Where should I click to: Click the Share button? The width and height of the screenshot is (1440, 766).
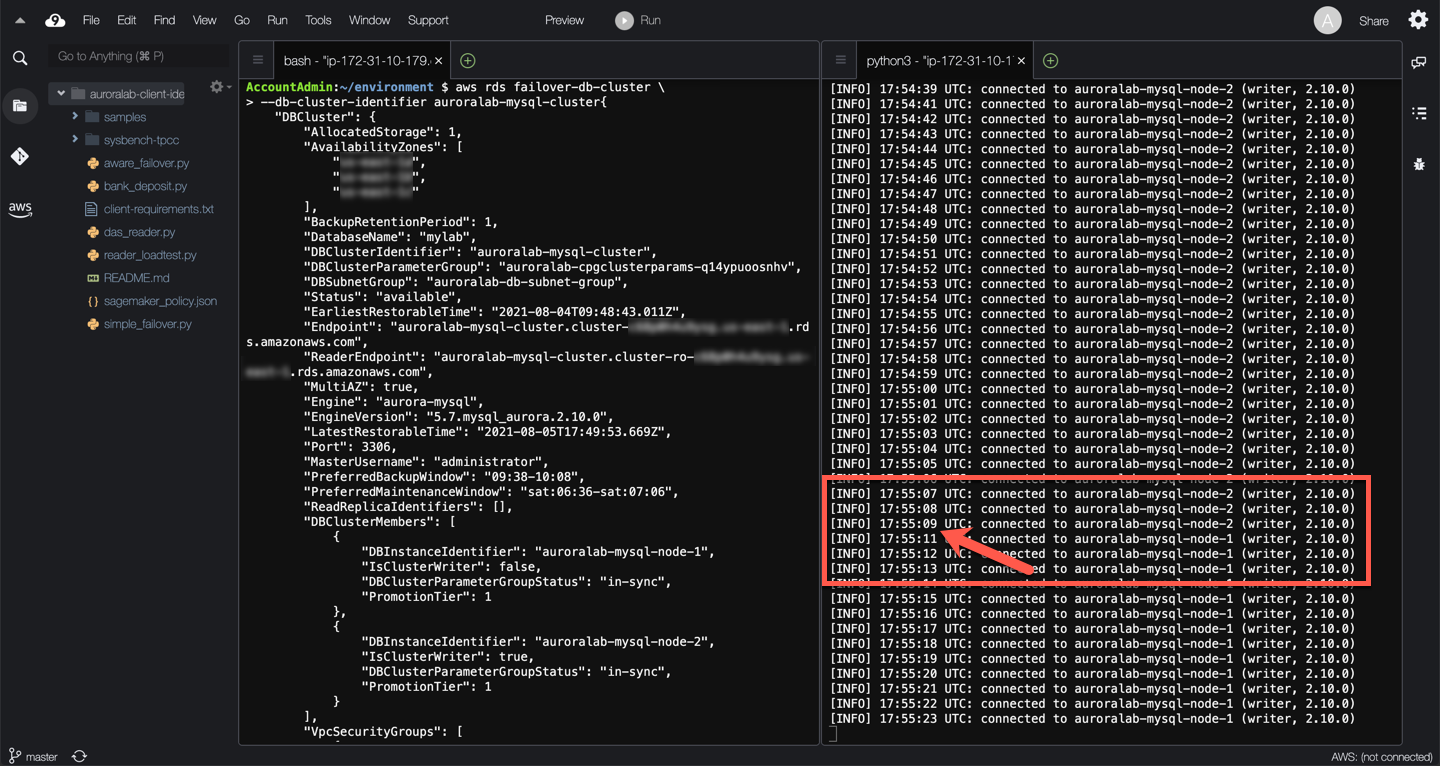[x=1373, y=21]
